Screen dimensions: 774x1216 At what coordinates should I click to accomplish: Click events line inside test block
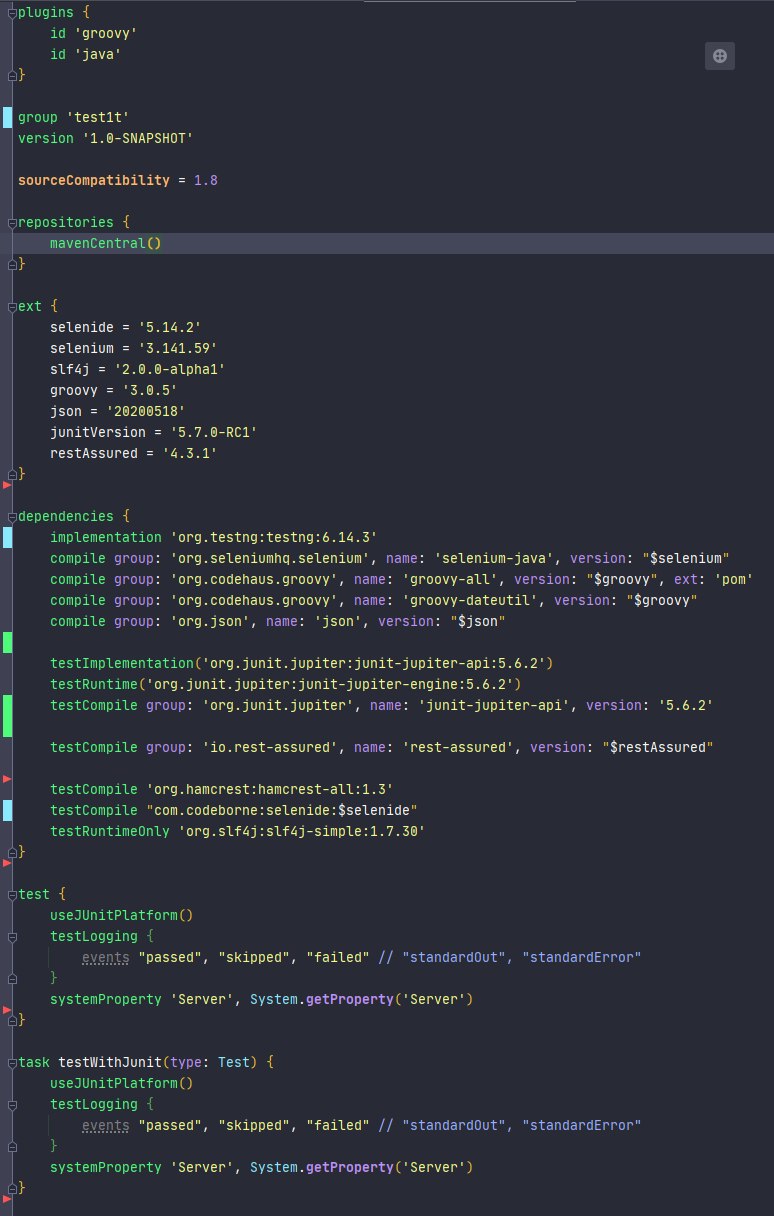click(361, 957)
